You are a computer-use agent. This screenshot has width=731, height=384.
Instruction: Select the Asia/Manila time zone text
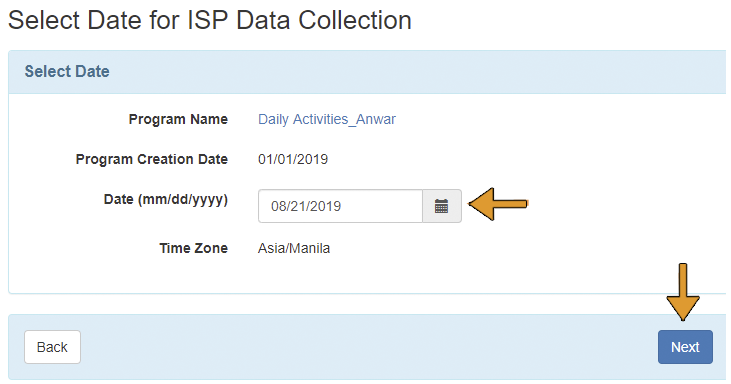pos(294,248)
